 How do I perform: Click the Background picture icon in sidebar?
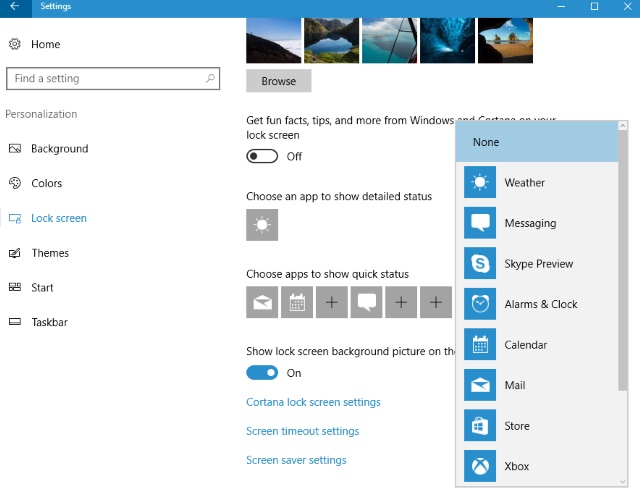(15, 149)
